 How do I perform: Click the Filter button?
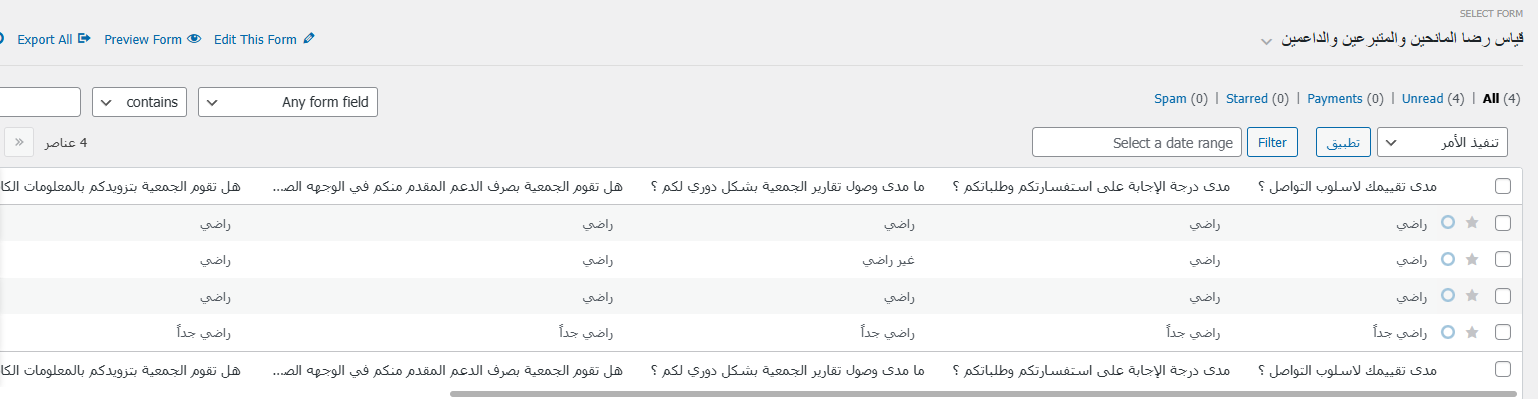(x=1272, y=142)
